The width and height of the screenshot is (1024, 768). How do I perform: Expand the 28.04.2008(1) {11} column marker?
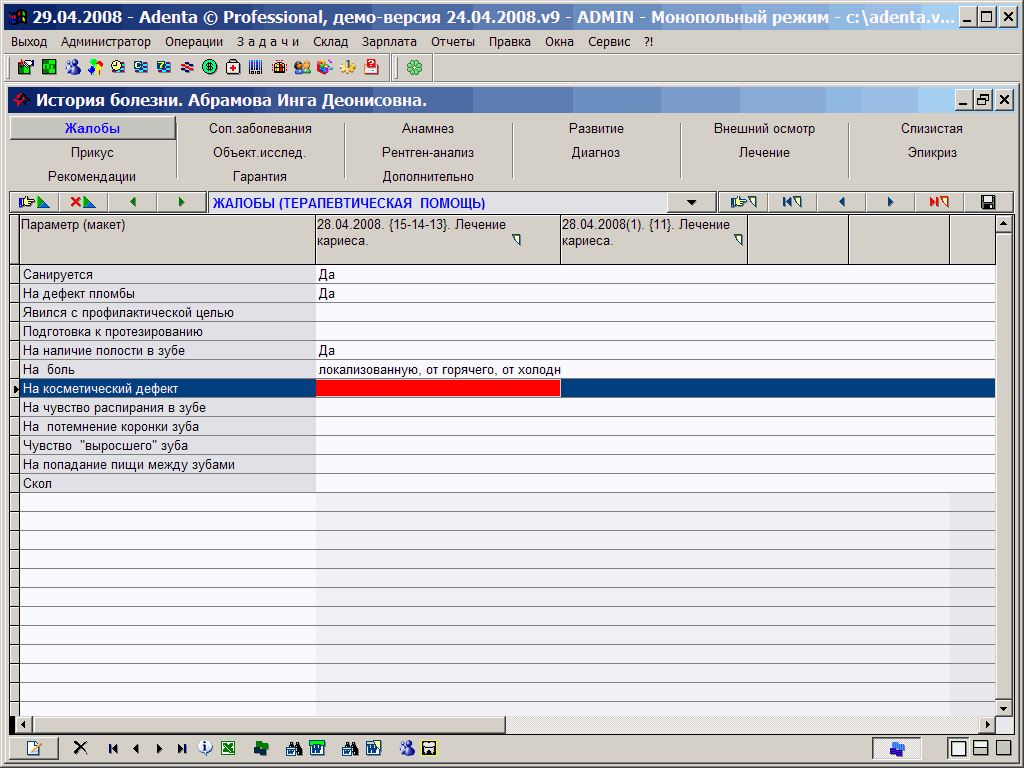pos(739,240)
